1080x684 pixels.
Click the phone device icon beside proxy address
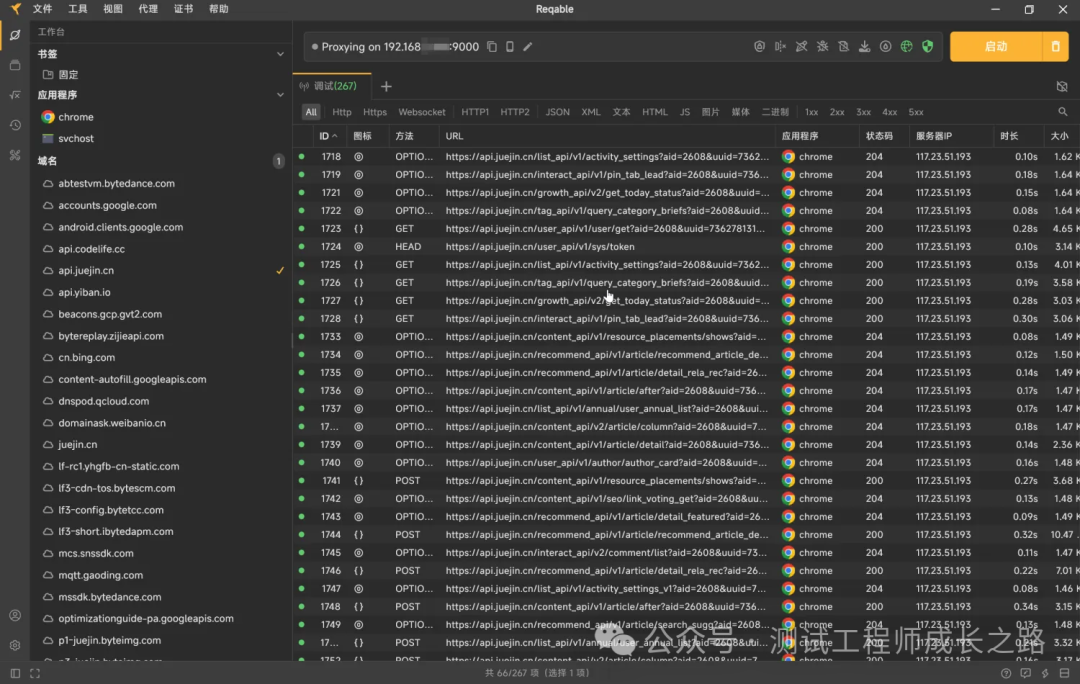click(x=510, y=47)
